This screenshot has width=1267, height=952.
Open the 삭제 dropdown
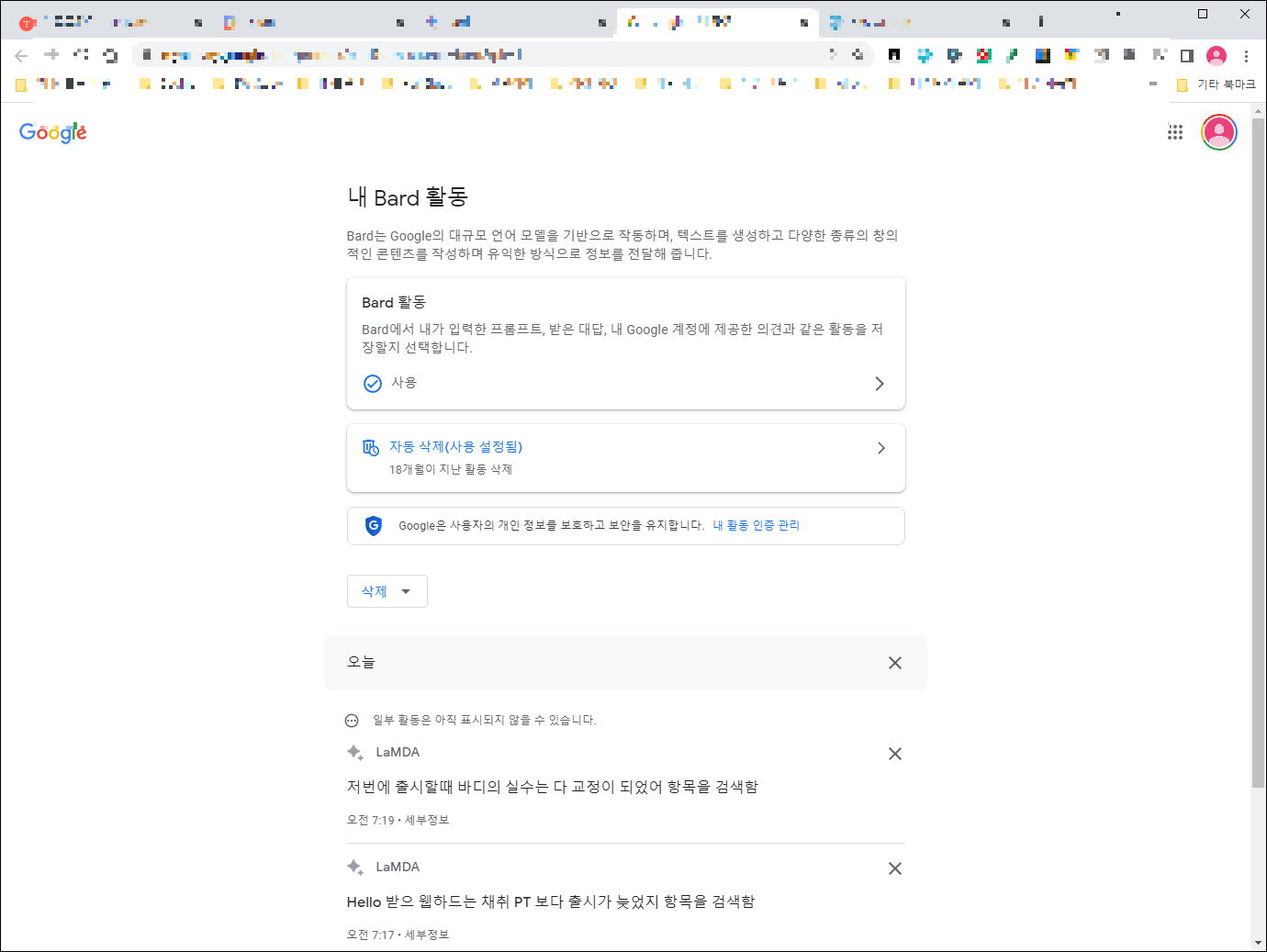[387, 592]
